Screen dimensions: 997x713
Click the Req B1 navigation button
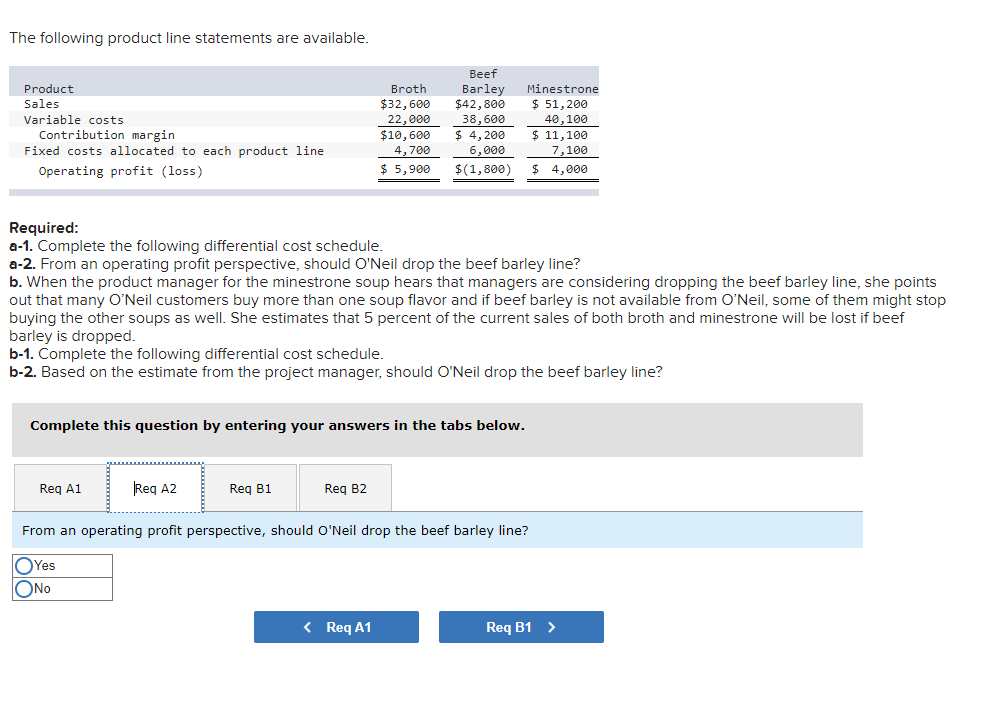[x=521, y=627]
